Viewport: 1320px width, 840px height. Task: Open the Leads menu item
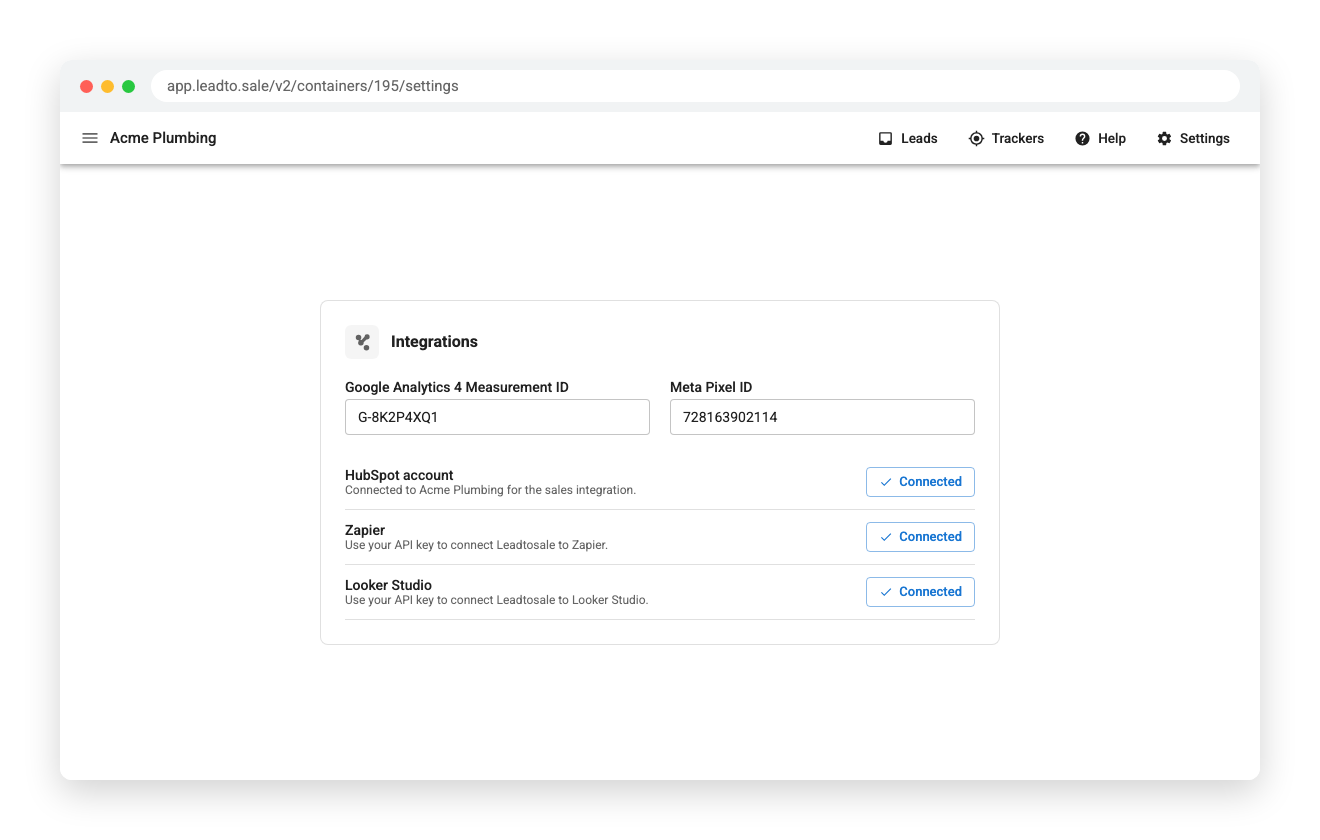click(908, 139)
